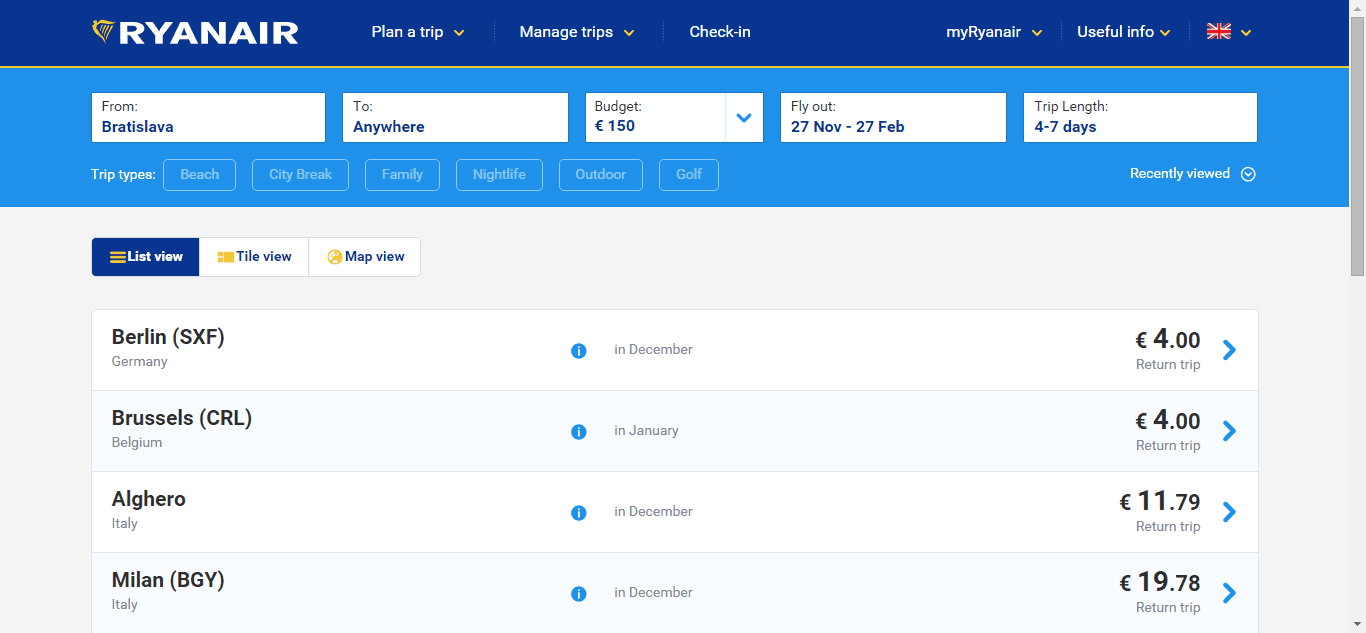This screenshot has width=1366, height=633.
Task: Toggle the City Break trip type filter
Action: (x=300, y=174)
